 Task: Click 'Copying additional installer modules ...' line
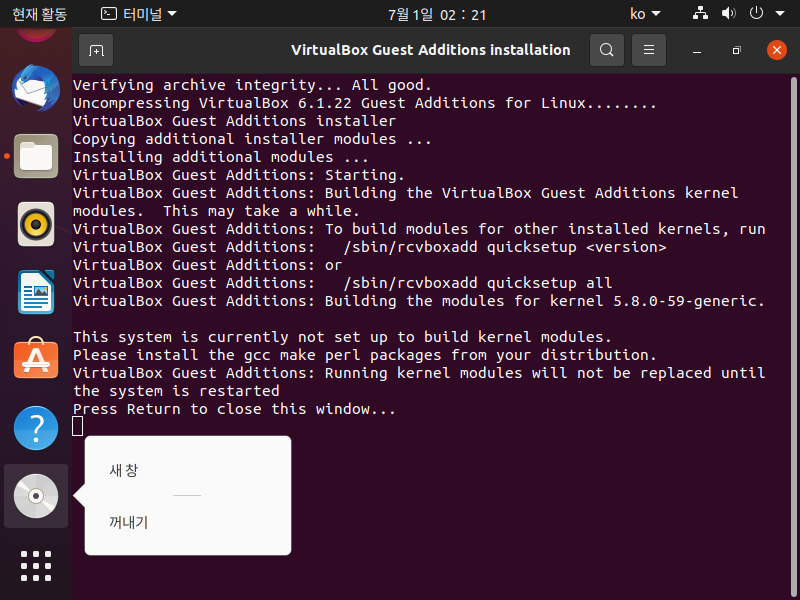click(x=252, y=139)
